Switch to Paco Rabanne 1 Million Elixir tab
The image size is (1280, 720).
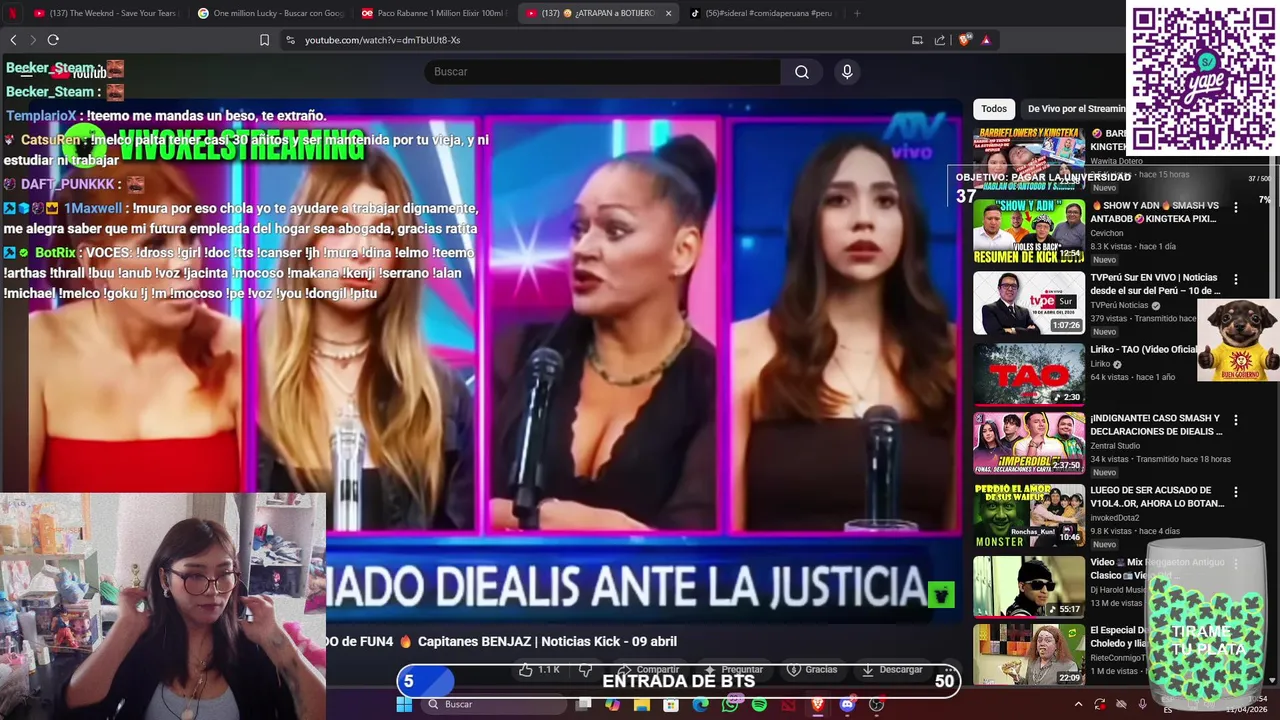pyautogui.click(x=433, y=13)
